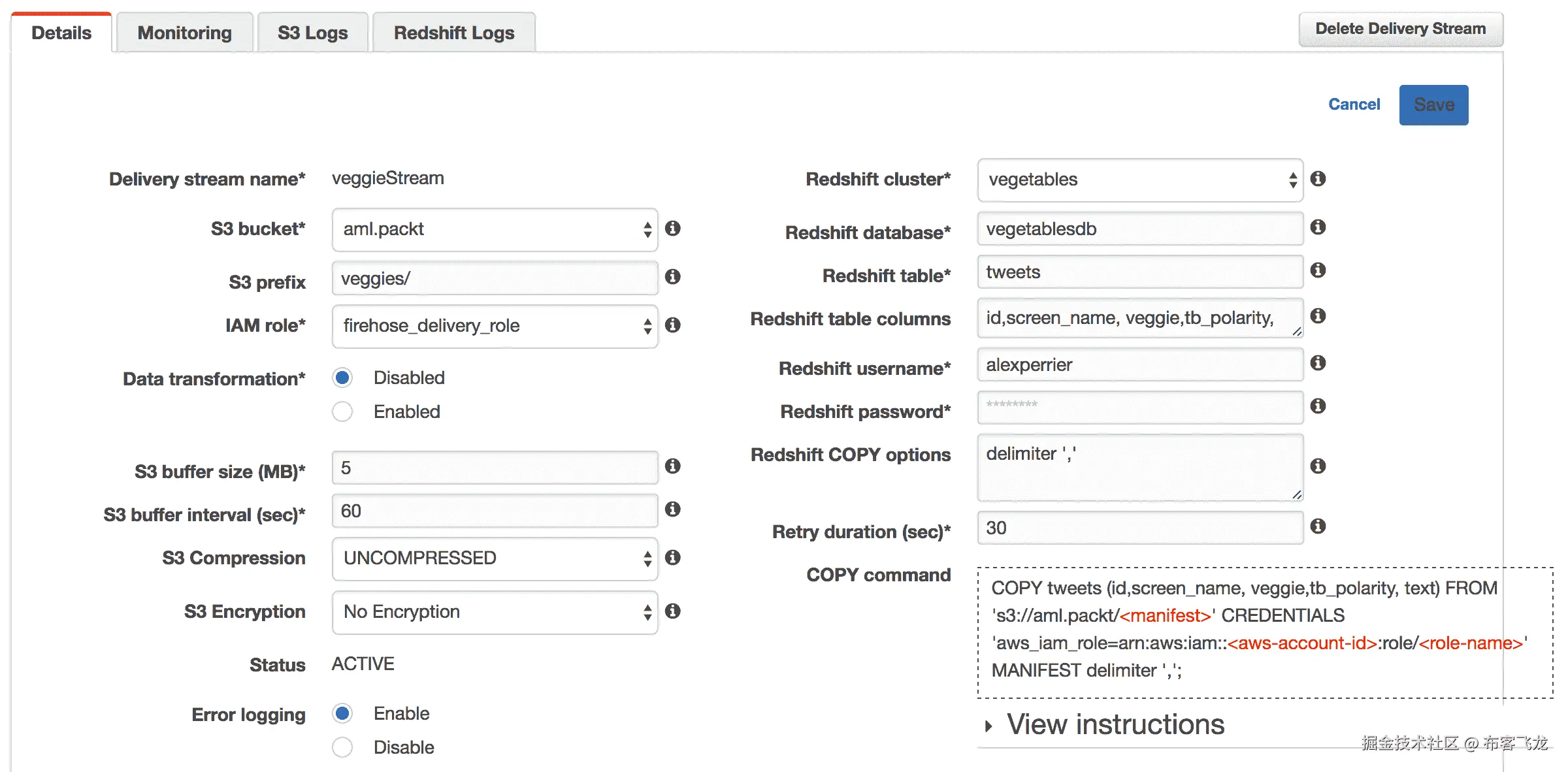Click the Save button
The image size is (1568, 772).
pos(1433,105)
